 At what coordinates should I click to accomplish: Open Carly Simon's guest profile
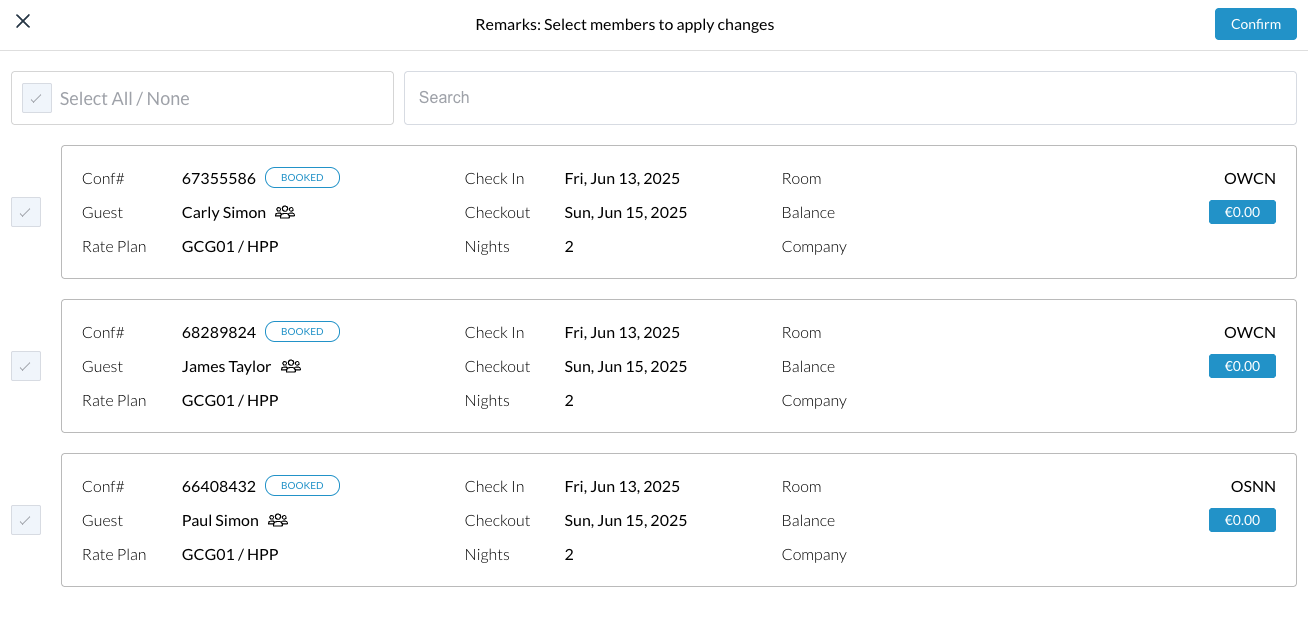[224, 212]
